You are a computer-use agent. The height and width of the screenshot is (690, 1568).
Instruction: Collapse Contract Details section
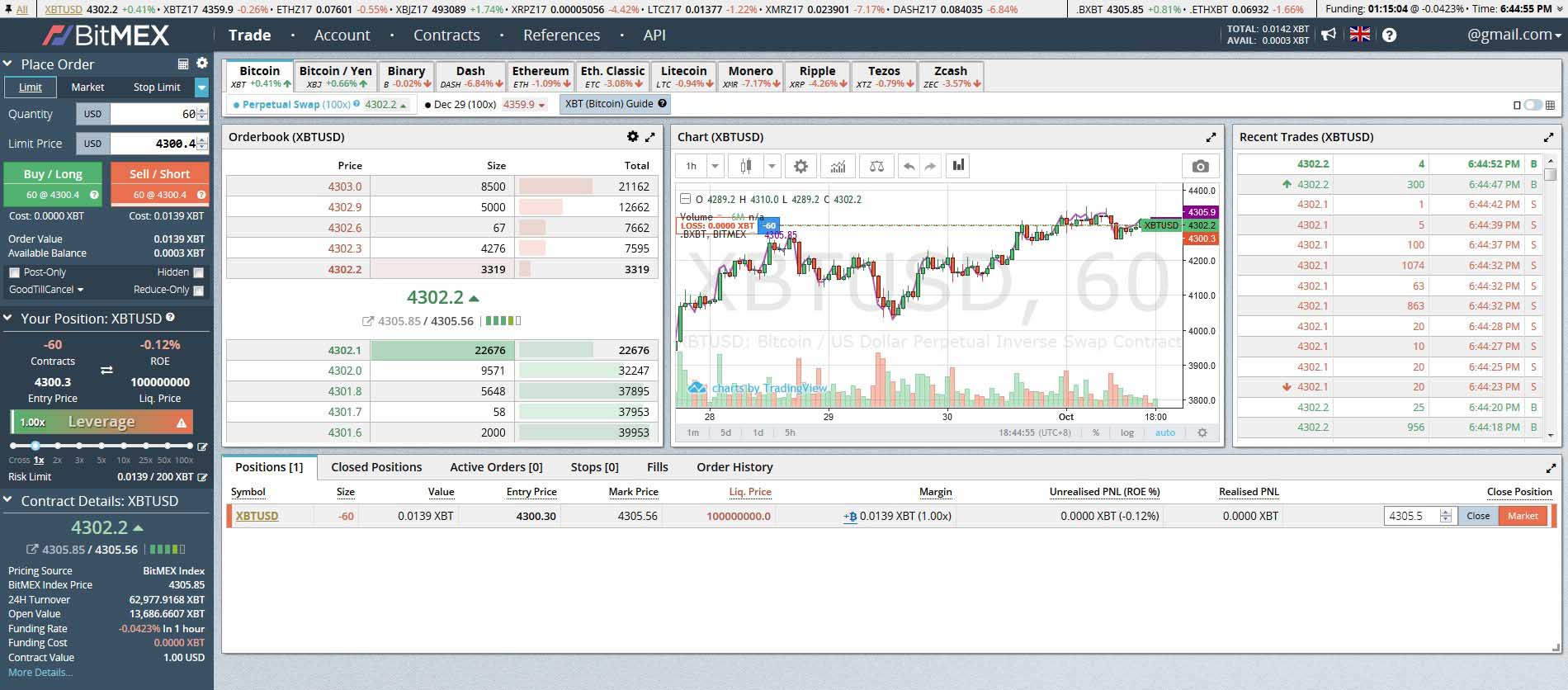click(8, 501)
